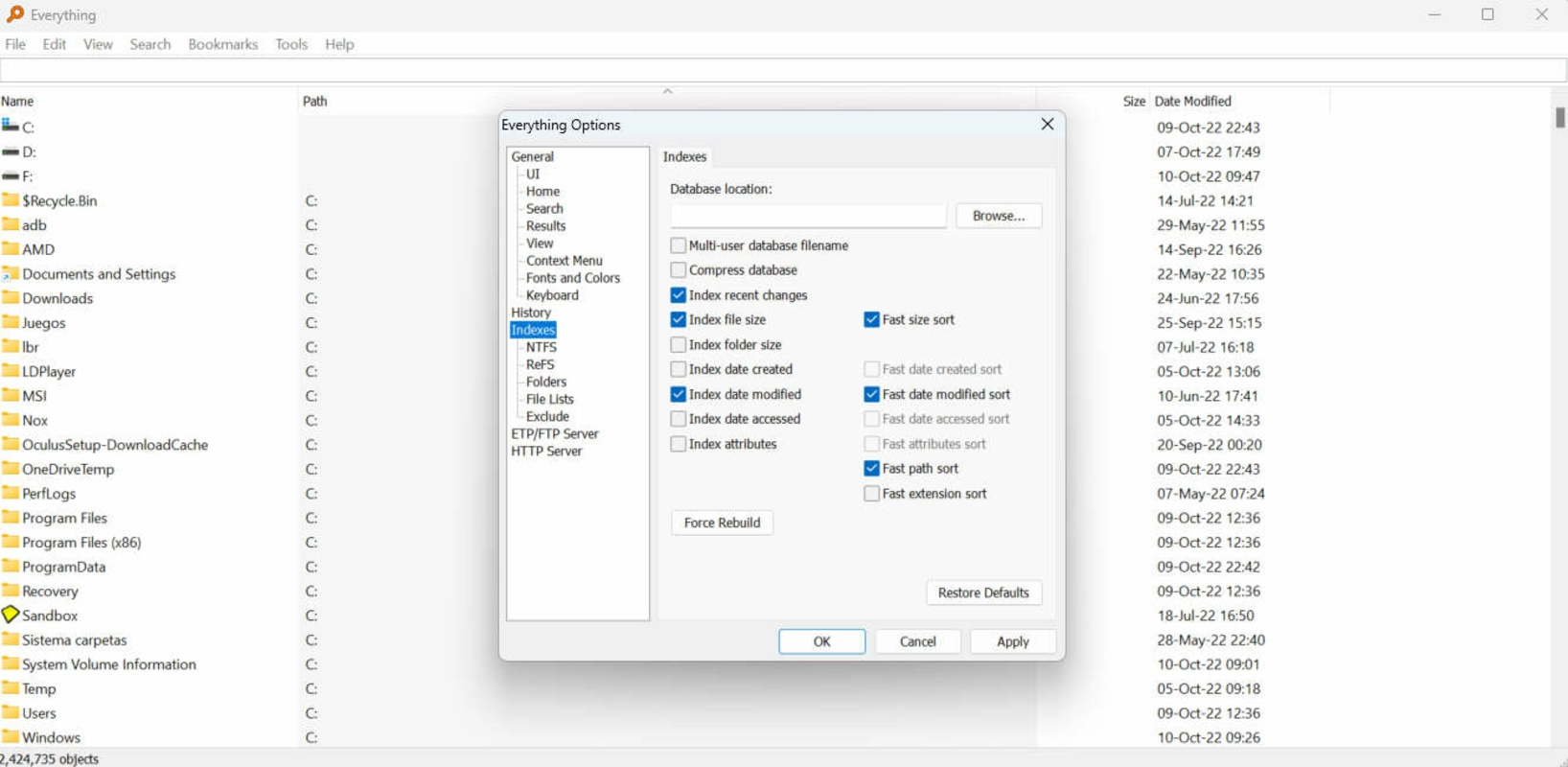The image size is (1568, 767).
Task: Click the C: drive icon in results
Action: (11, 126)
